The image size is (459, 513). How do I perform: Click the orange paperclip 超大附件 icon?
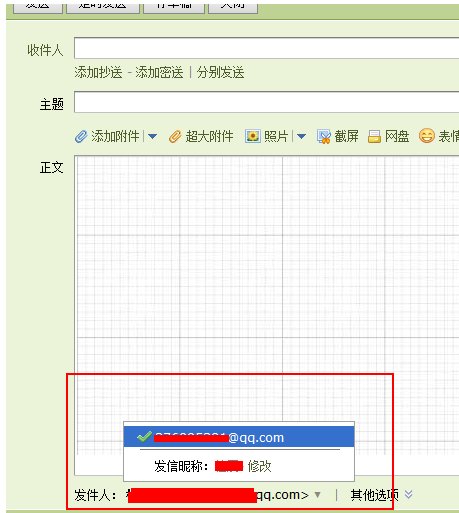coord(175,136)
